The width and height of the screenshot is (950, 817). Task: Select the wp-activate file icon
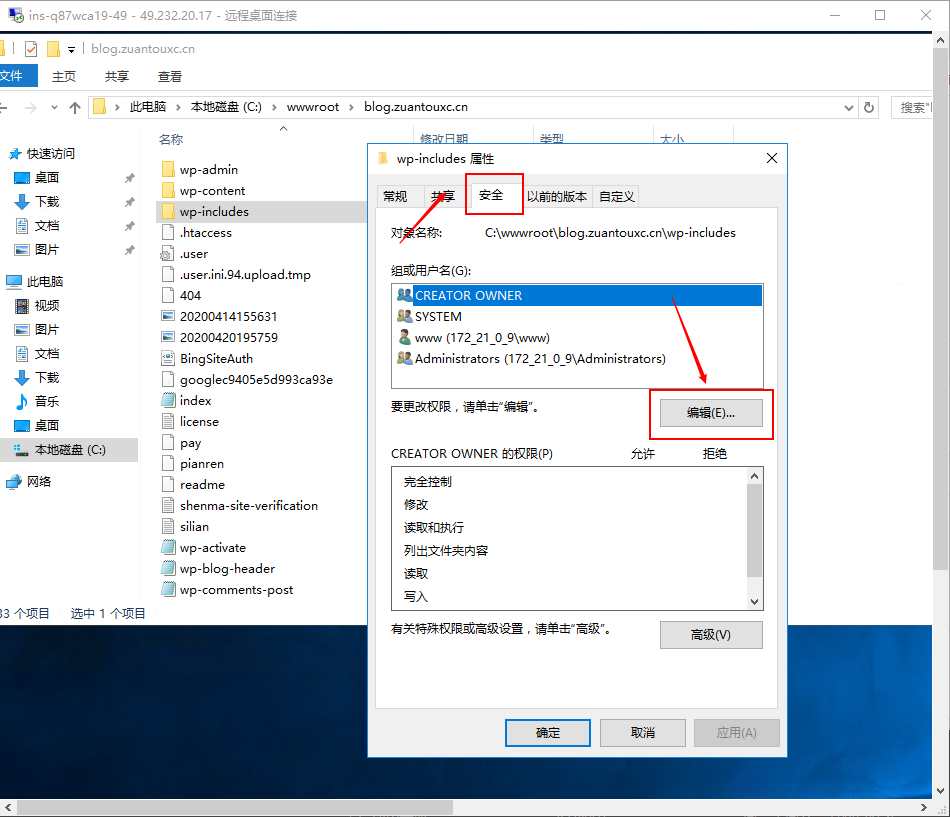pyautogui.click(x=168, y=547)
